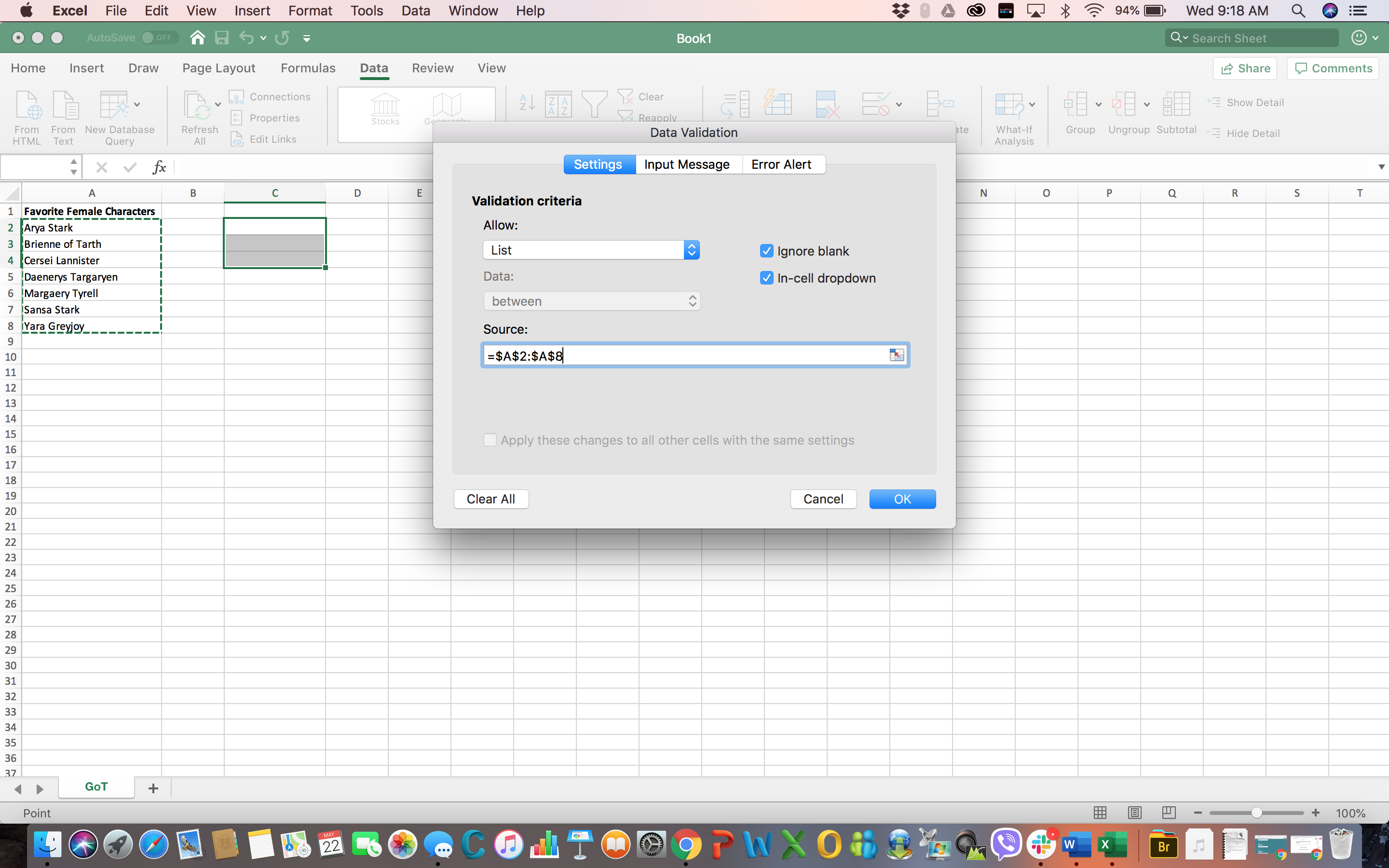
Task: Click the Clear All button
Action: pos(490,498)
